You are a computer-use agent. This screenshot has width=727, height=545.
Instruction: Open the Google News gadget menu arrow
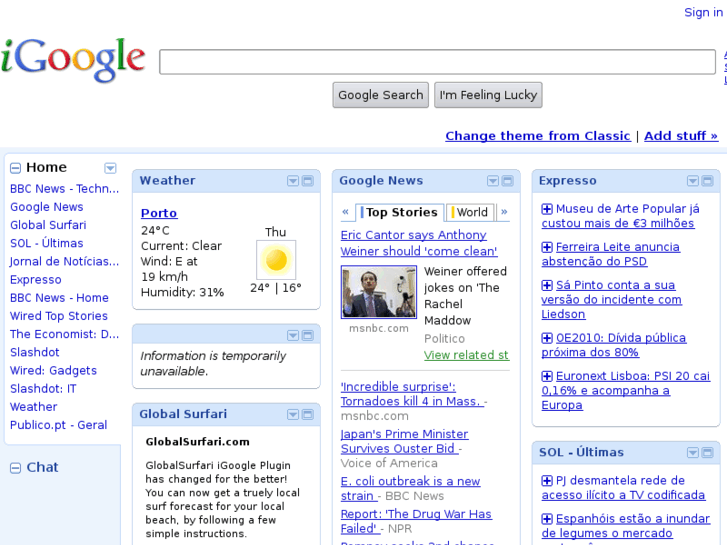493,181
